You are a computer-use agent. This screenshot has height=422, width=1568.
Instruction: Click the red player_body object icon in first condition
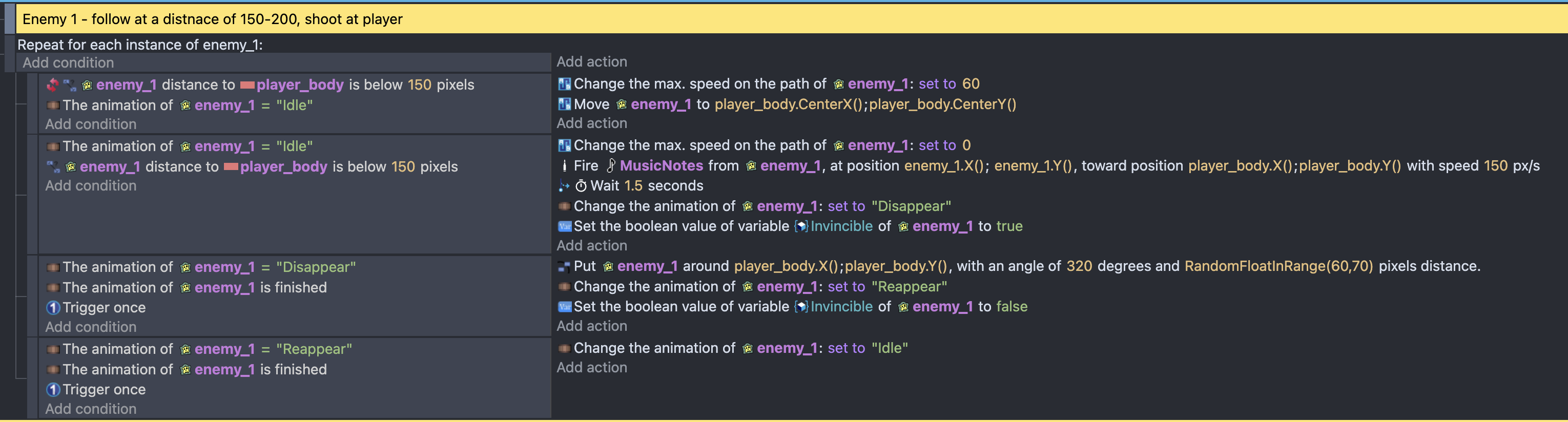click(247, 85)
